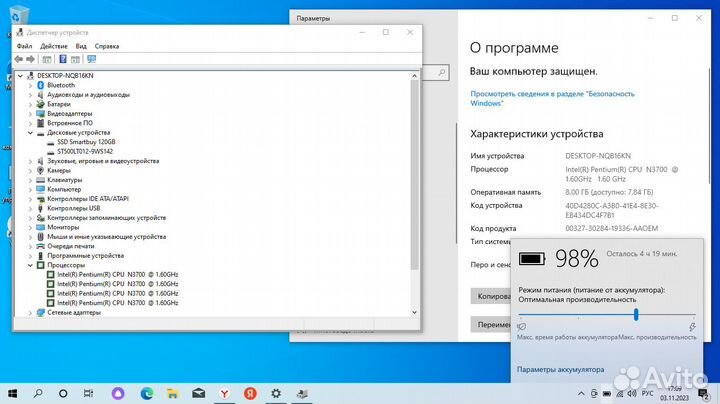Launch Cortana circle icon on taskbar
The height and width of the screenshot is (404, 720).
tap(63, 393)
